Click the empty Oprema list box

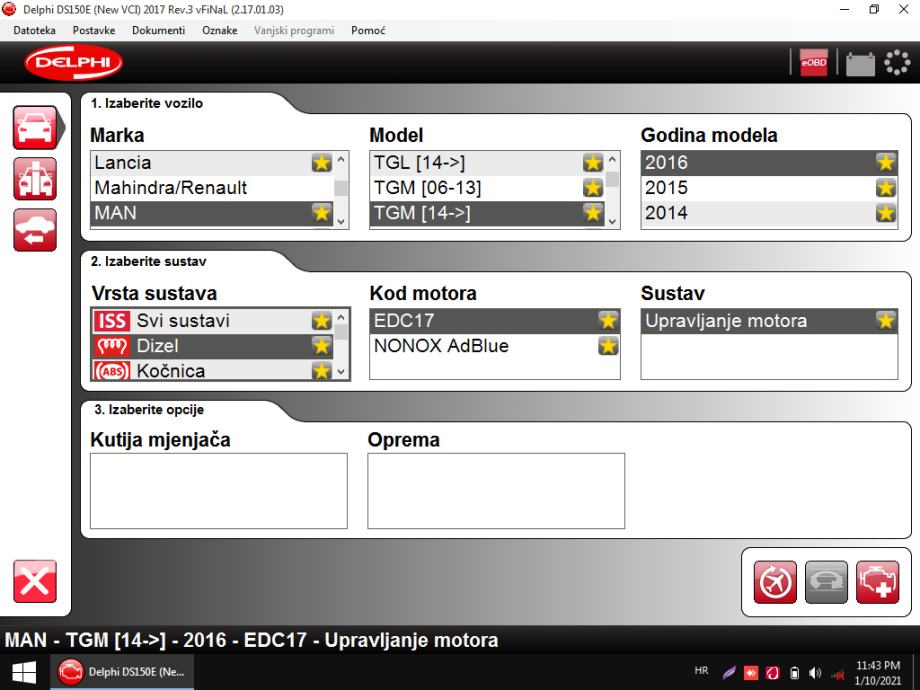[x=496, y=491]
